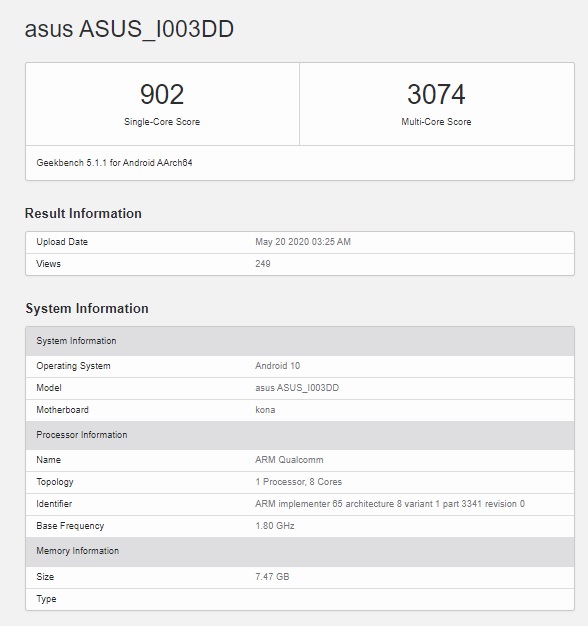Click Geekbench 5.1.1 for Android AArch64 text
588x626 pixels.
point(115,163)
